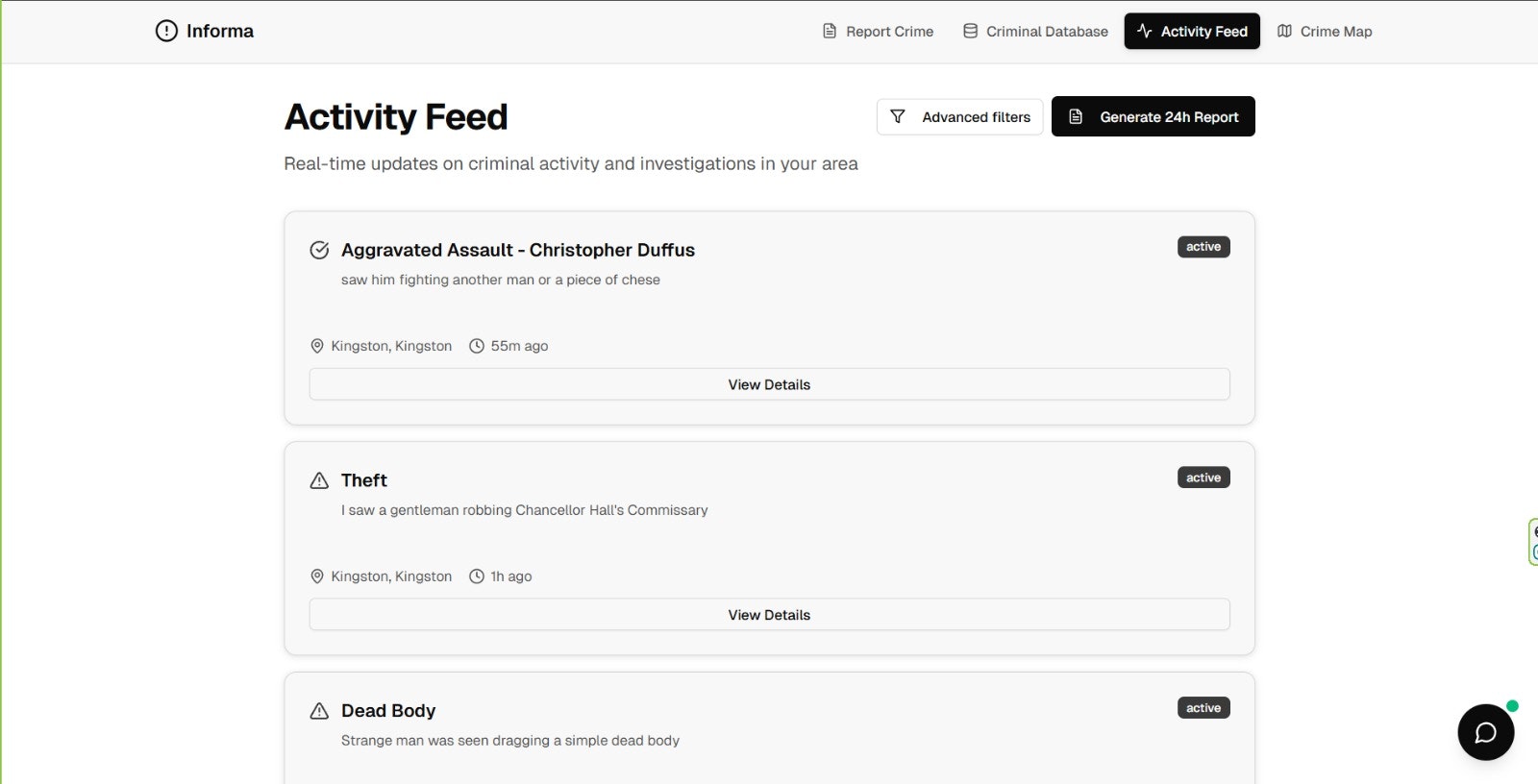Click the warning triangle icon beside Theft
This screenshot has height=784, width=1538.
point(319,480)
